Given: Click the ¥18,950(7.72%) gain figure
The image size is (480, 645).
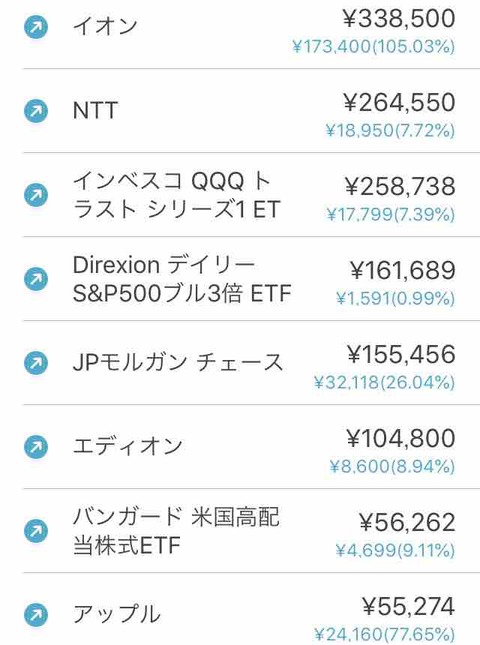Looking at the screenshot, I should pos(390,130).
